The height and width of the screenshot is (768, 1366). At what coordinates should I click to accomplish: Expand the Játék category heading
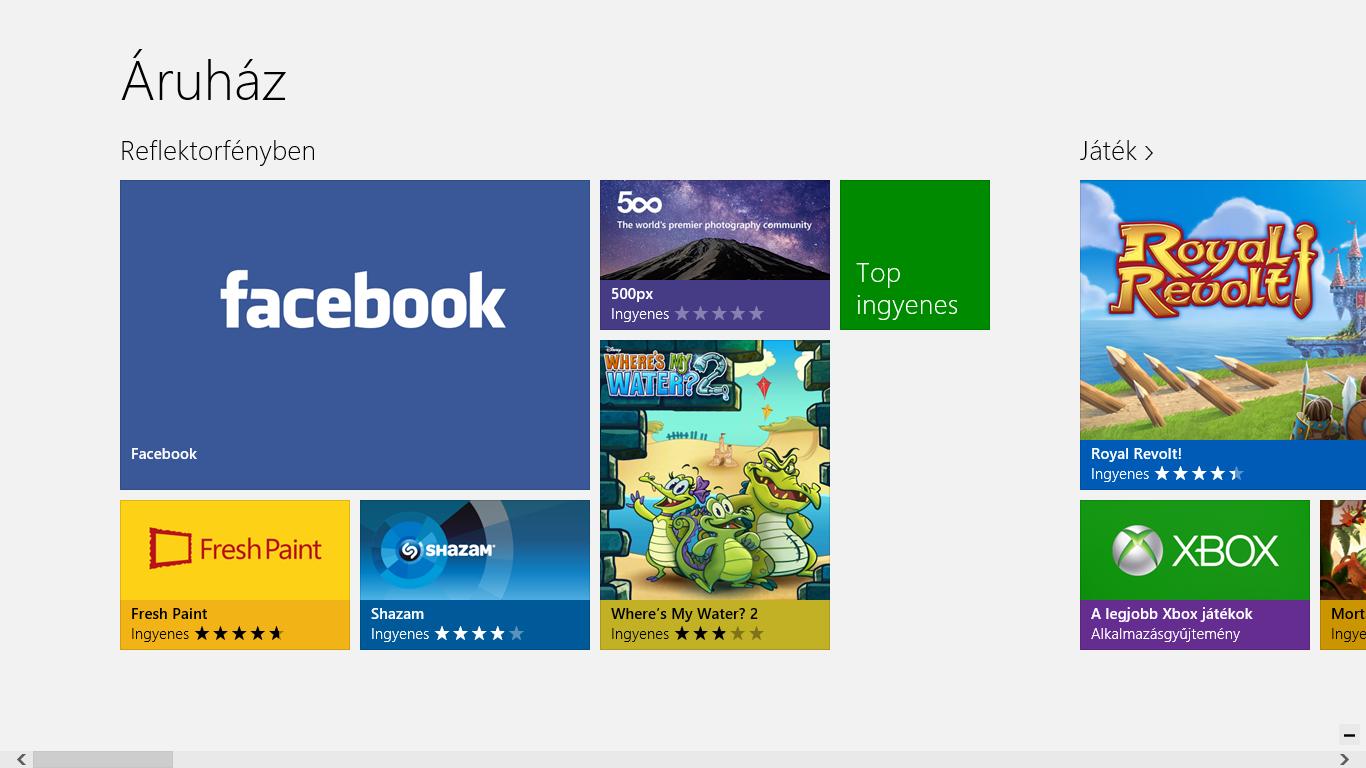(1117, 151)
